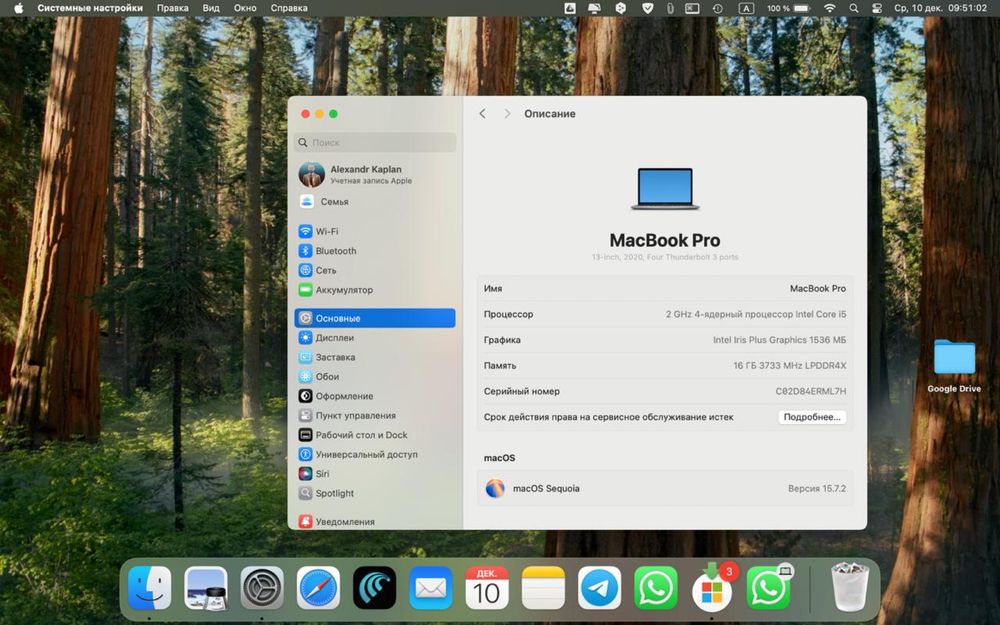Open Системные настройки menu
Screen dimensions: 1000x625
tap(90, 8)
